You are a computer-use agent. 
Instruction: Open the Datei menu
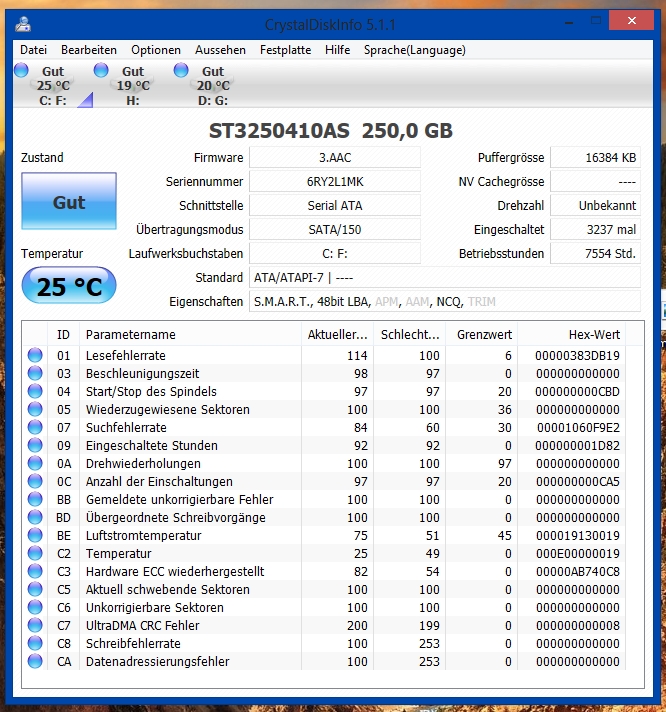(x=33, y=50)
